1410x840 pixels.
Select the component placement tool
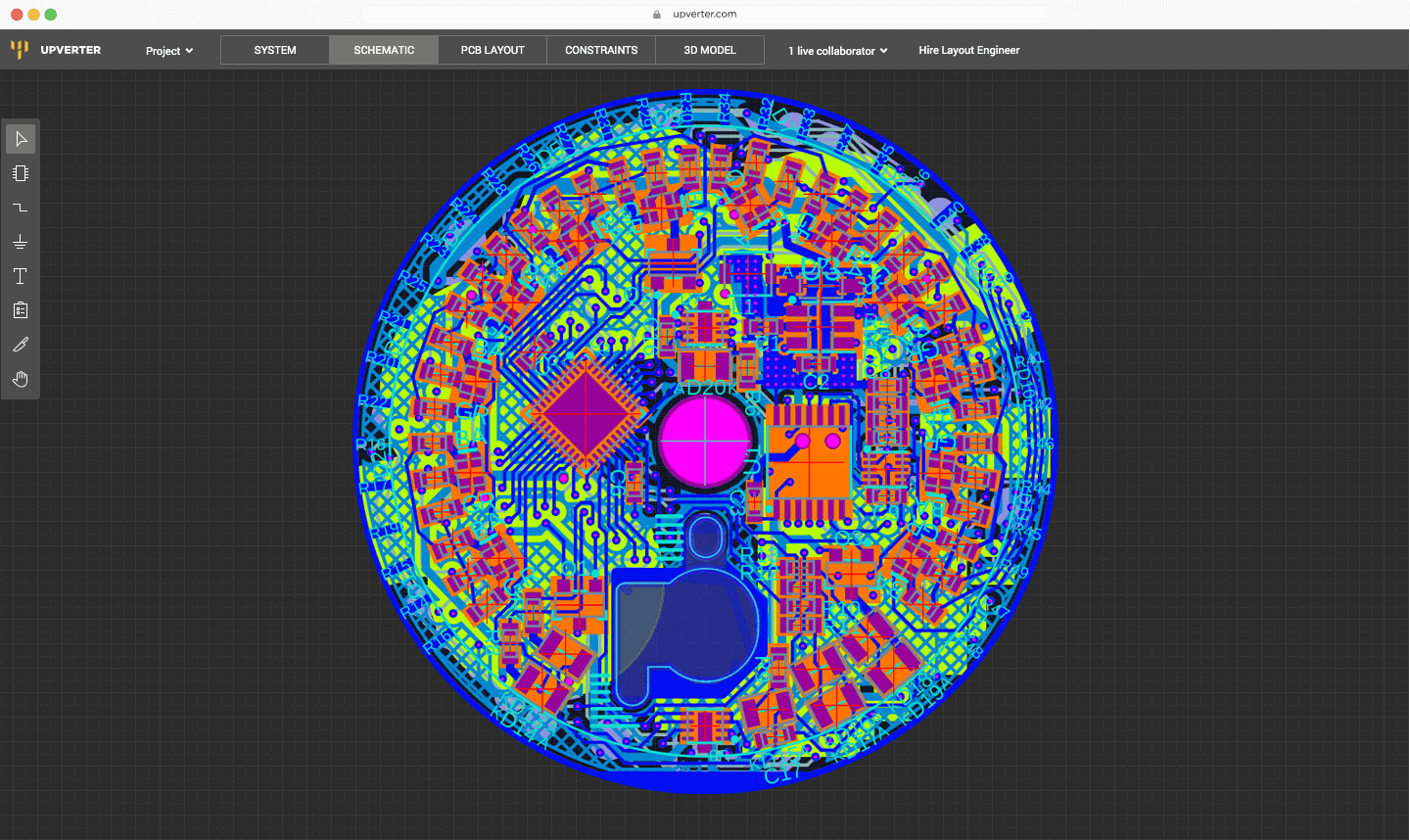pos(20,172)
